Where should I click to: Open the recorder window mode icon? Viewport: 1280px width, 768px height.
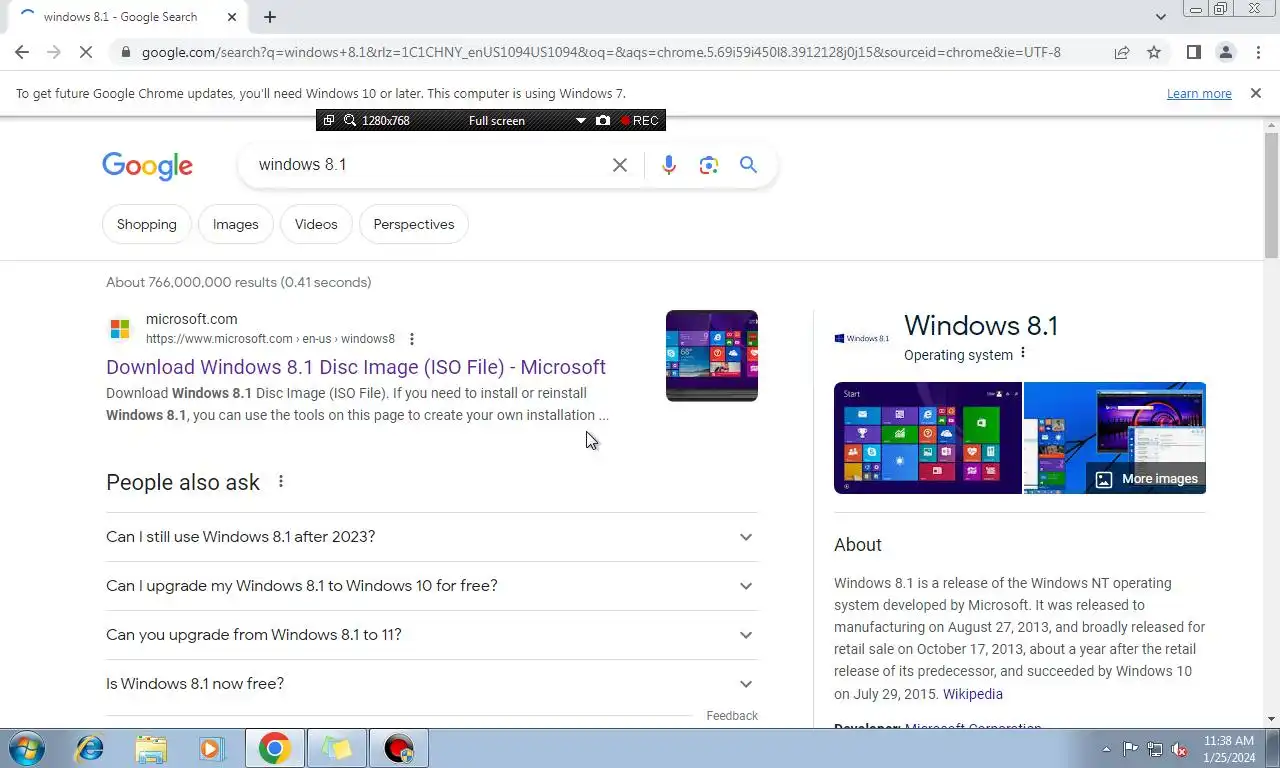point(328,120)
